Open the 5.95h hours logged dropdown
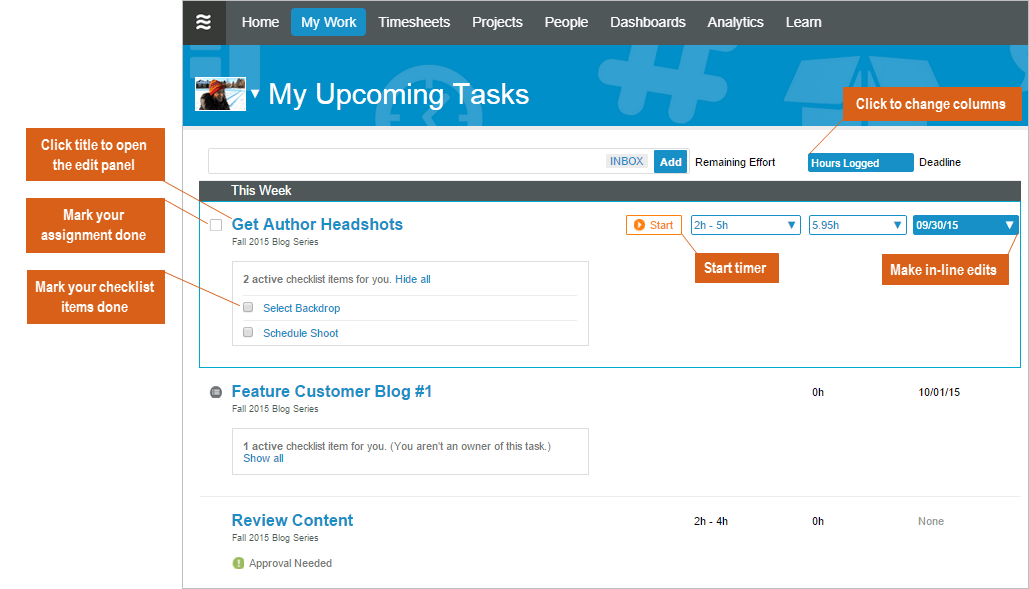Screen dimensions: 1029x589 (897, 225)
